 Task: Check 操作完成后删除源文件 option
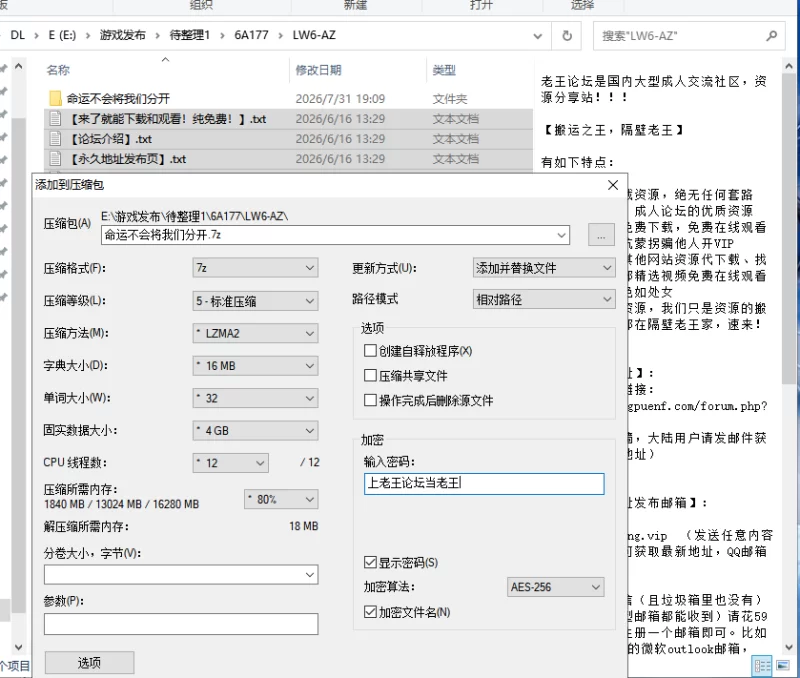pyautogui.click(x=370, y=400)
